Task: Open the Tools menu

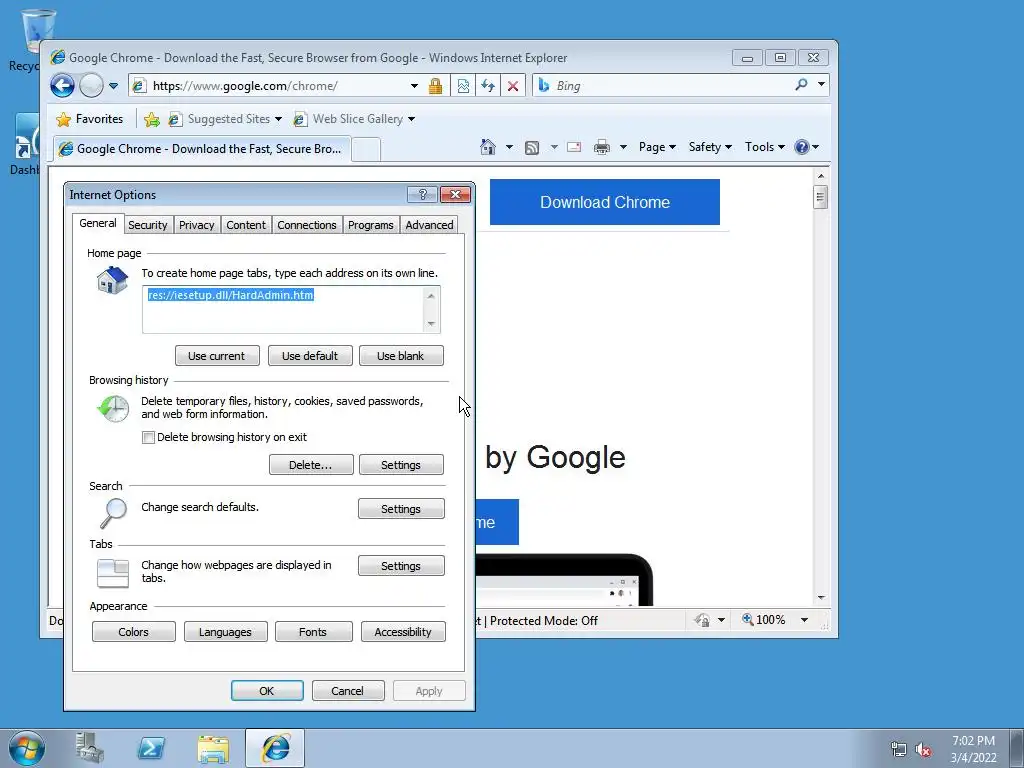Action: click(765, 147)
